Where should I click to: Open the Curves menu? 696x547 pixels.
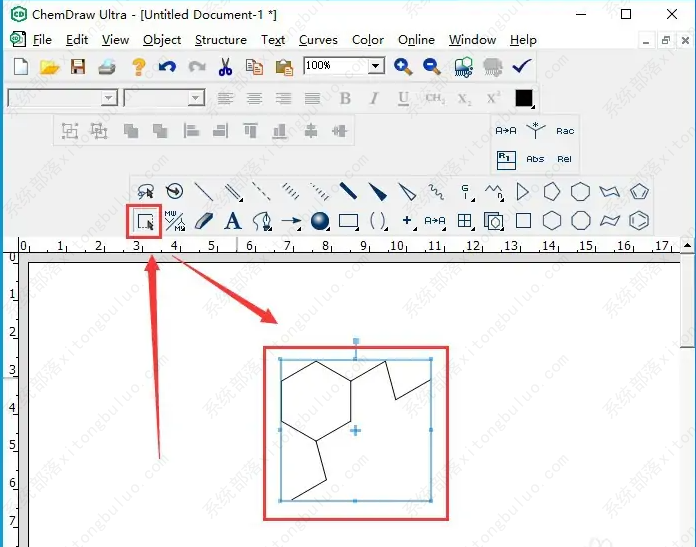pyautogui.click(x=318, y=40)
